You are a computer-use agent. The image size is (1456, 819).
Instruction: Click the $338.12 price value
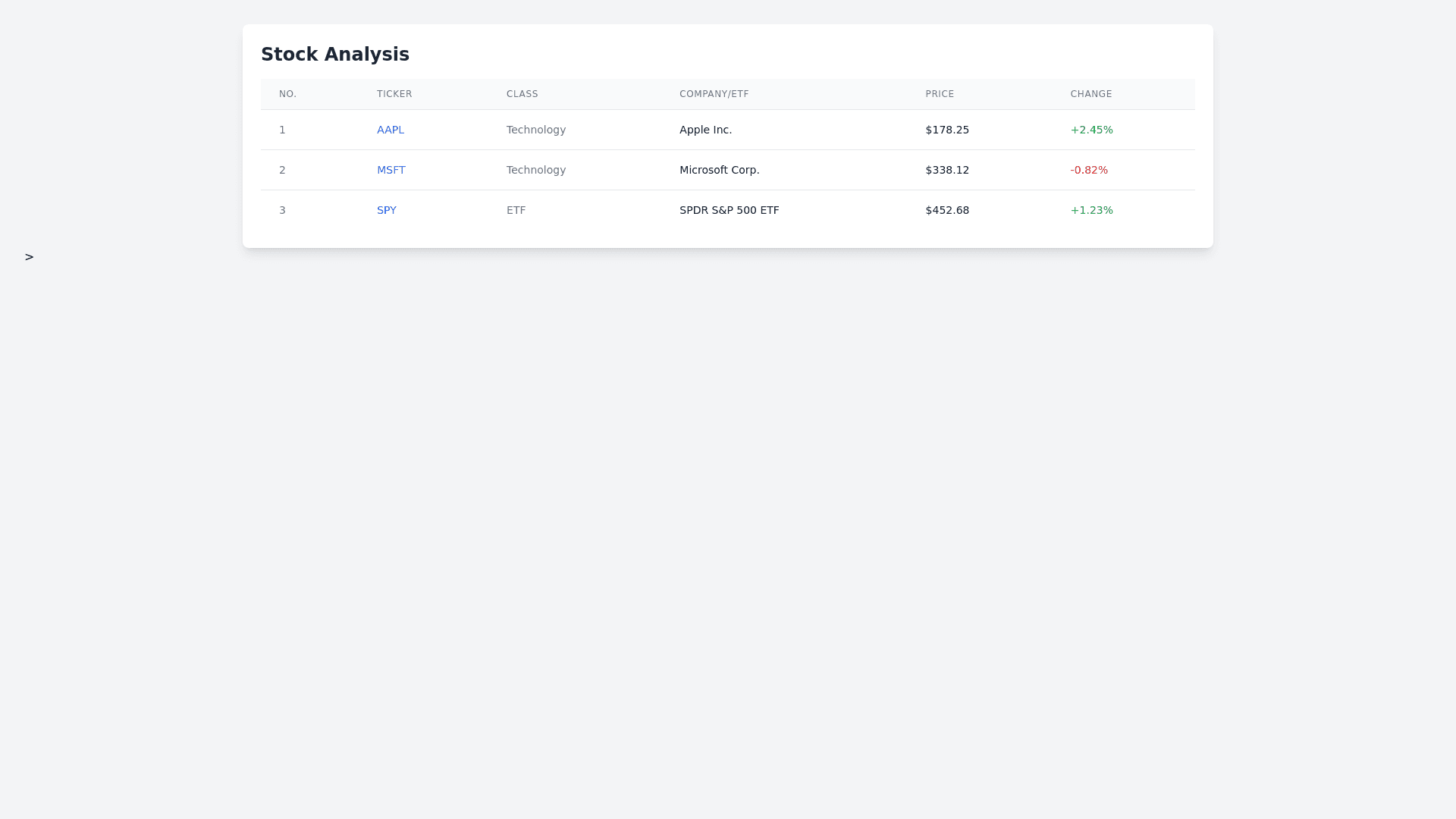coord(946,170)
